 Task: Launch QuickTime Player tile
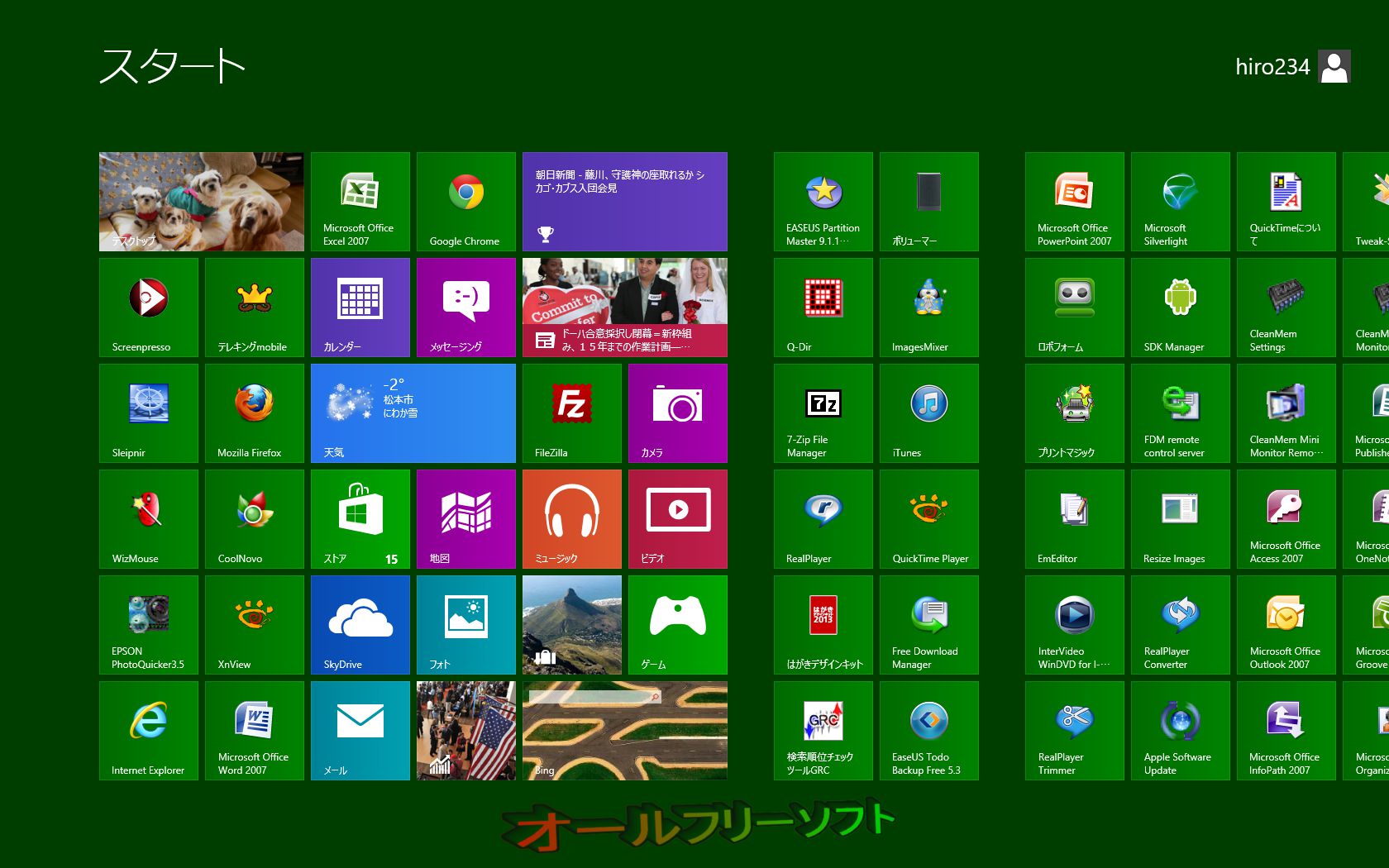click(929, 519)
